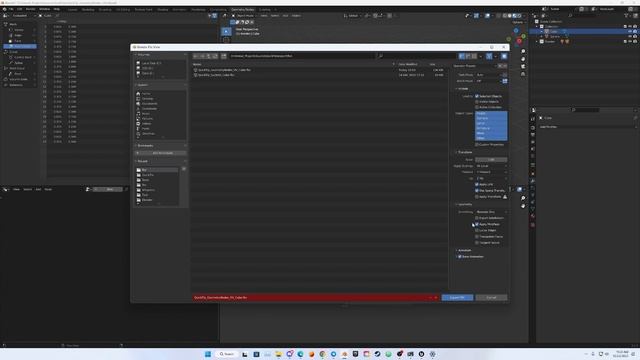Open Operator Presets dropdown
This screenshot has width=640, height=360.
(475, 66)
